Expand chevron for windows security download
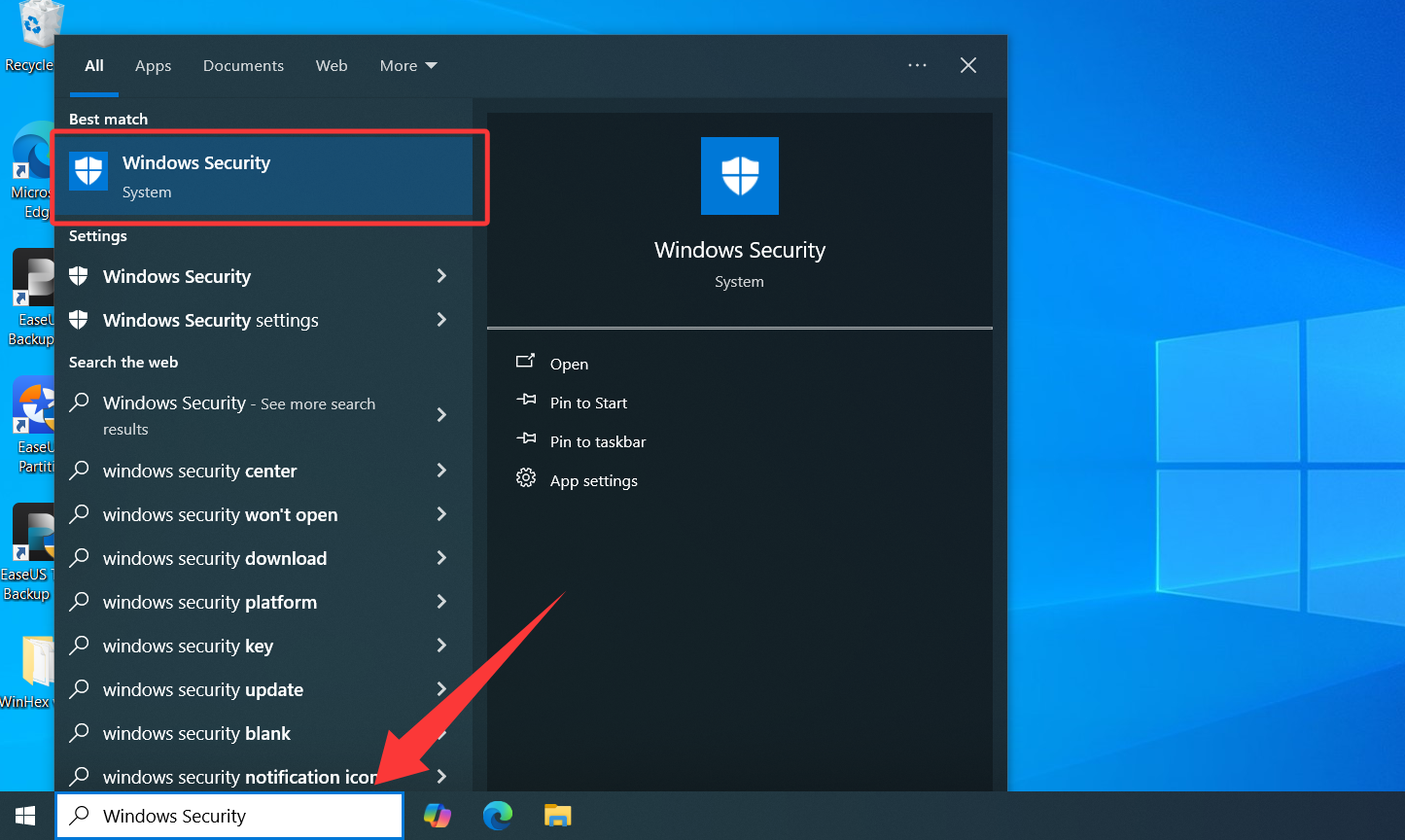This screenshot has height=840, width=1405. point(442,558)
